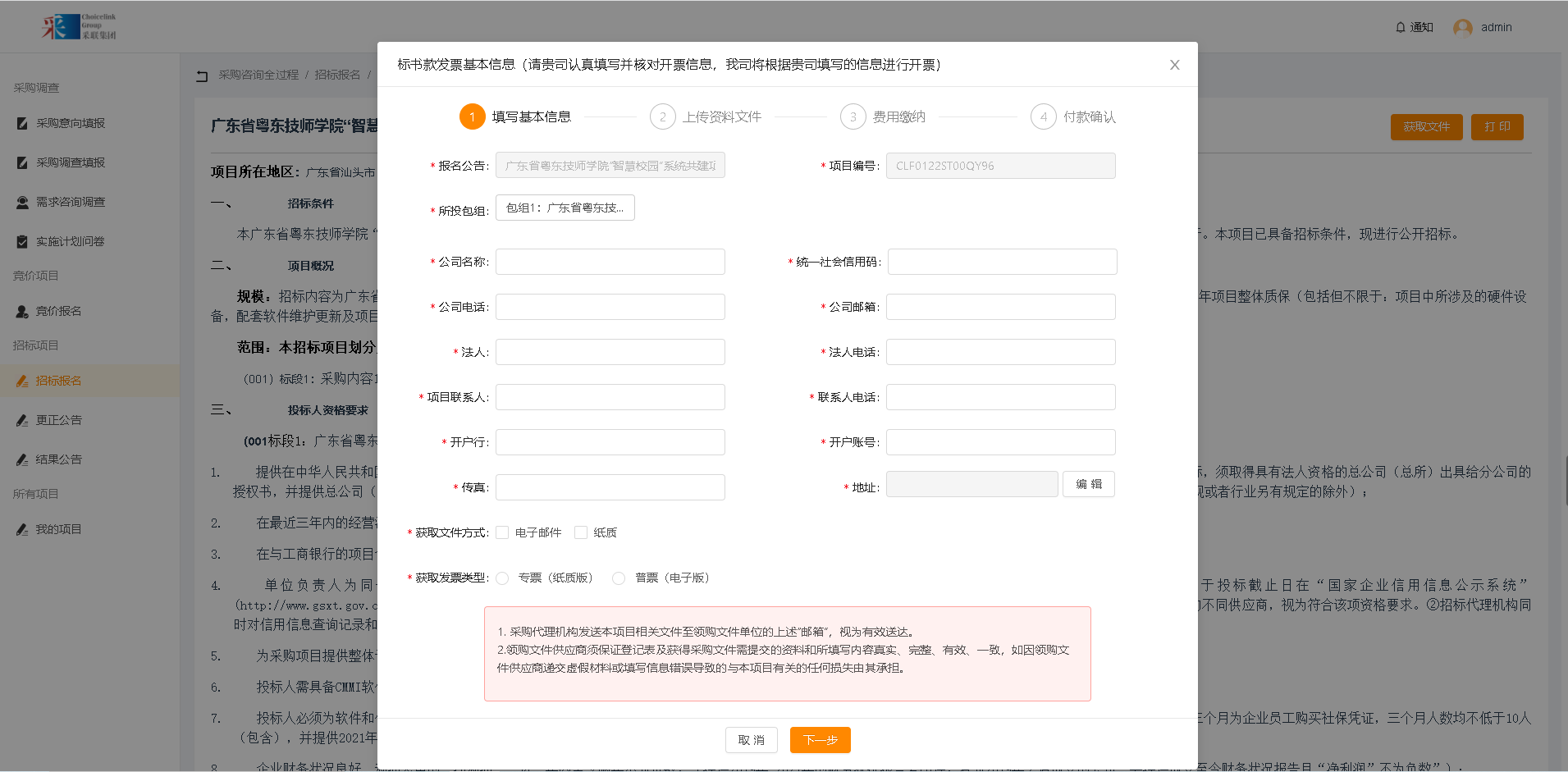Screen dimensions: 1568x772
Task: Open 需求咨询调查 from the sidebar
Action: (x=70, y=202)
